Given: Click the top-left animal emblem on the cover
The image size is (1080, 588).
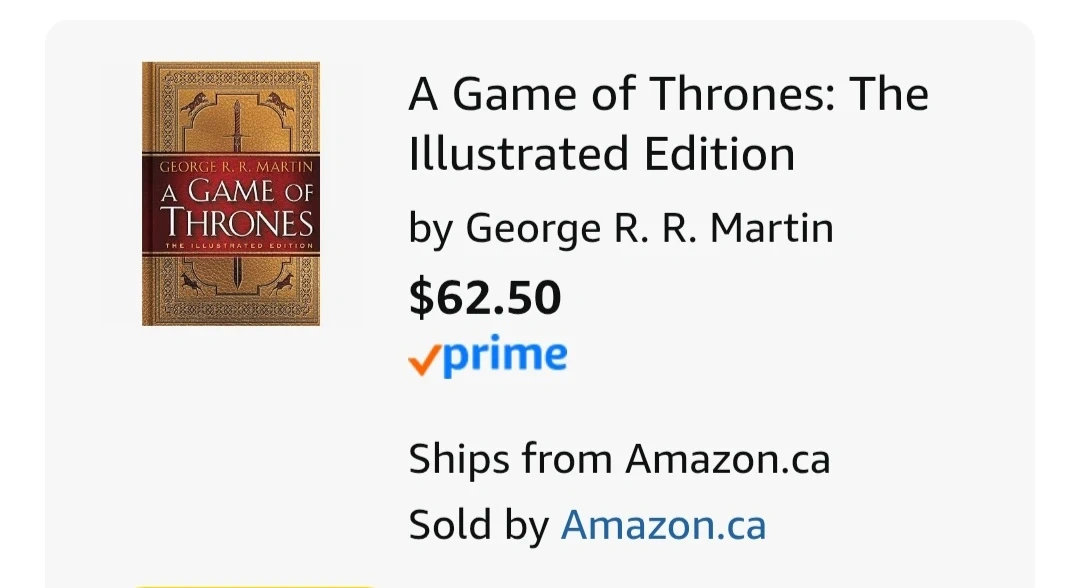Looking at the screenshot, I should click(192, 101).
